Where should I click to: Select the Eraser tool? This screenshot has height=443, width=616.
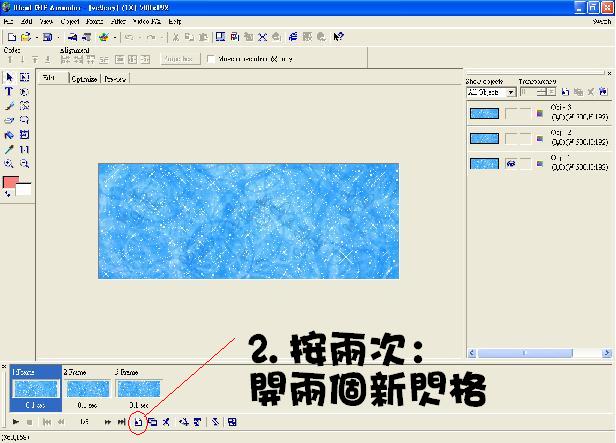(9, 120)
